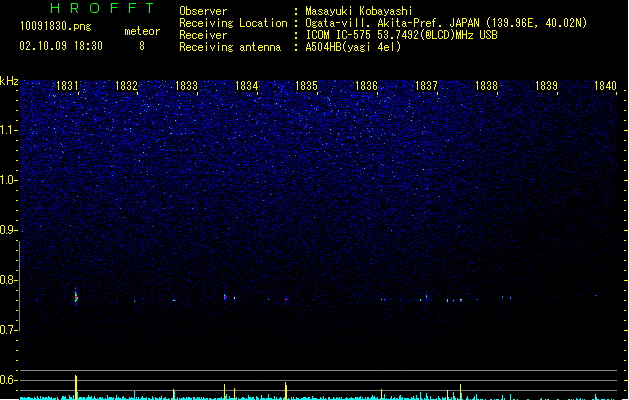Click the 1835 time axis label

306,86
